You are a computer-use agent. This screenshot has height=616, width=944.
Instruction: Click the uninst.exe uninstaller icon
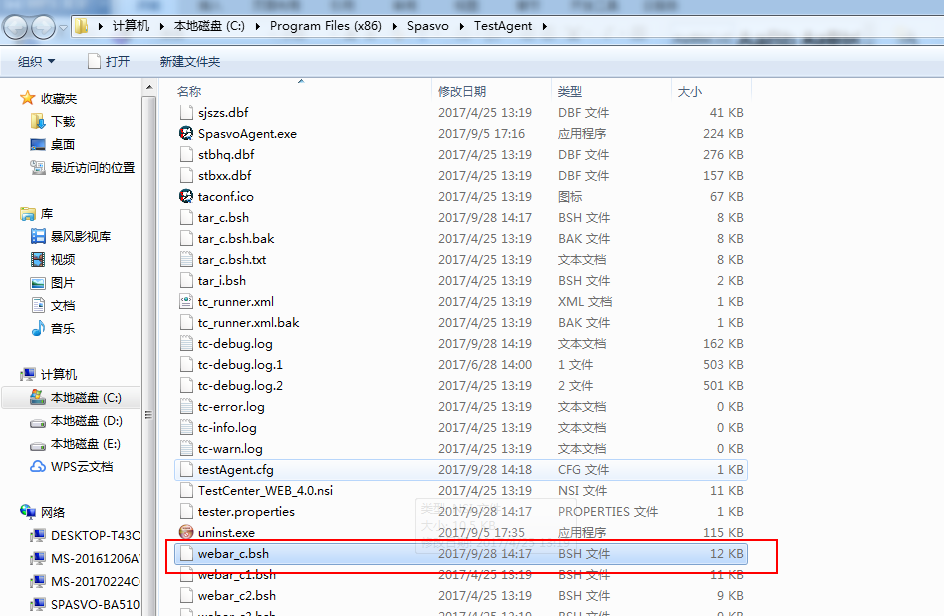tap(186, 532)
